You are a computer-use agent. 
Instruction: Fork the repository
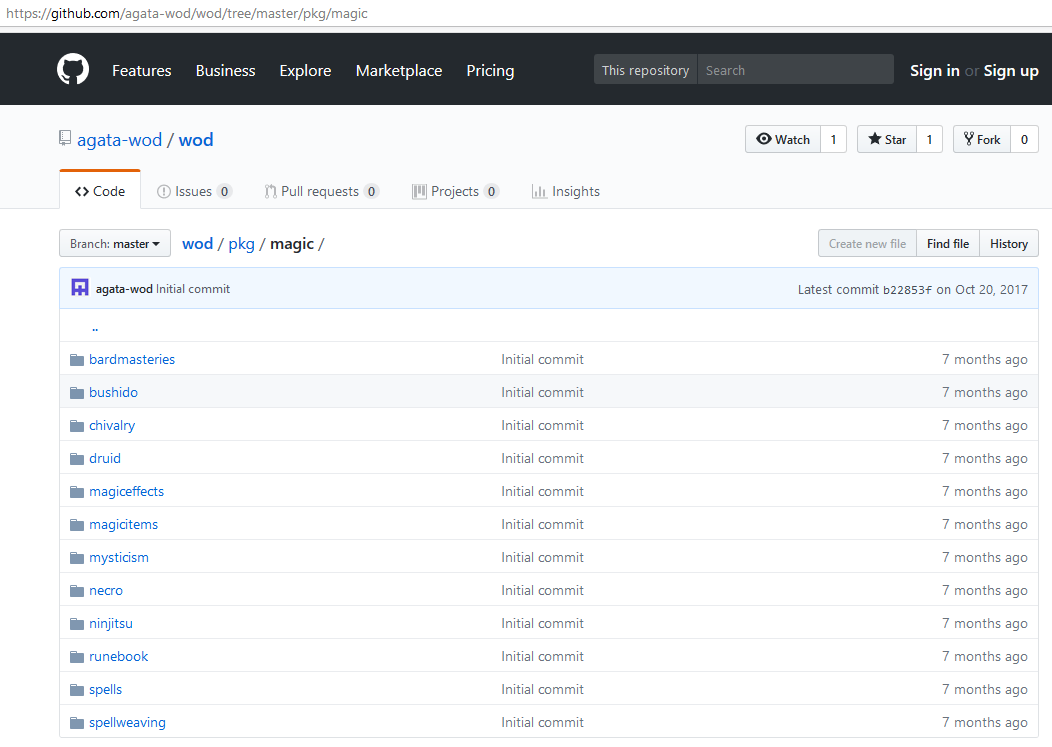click(x=981, y=139)
